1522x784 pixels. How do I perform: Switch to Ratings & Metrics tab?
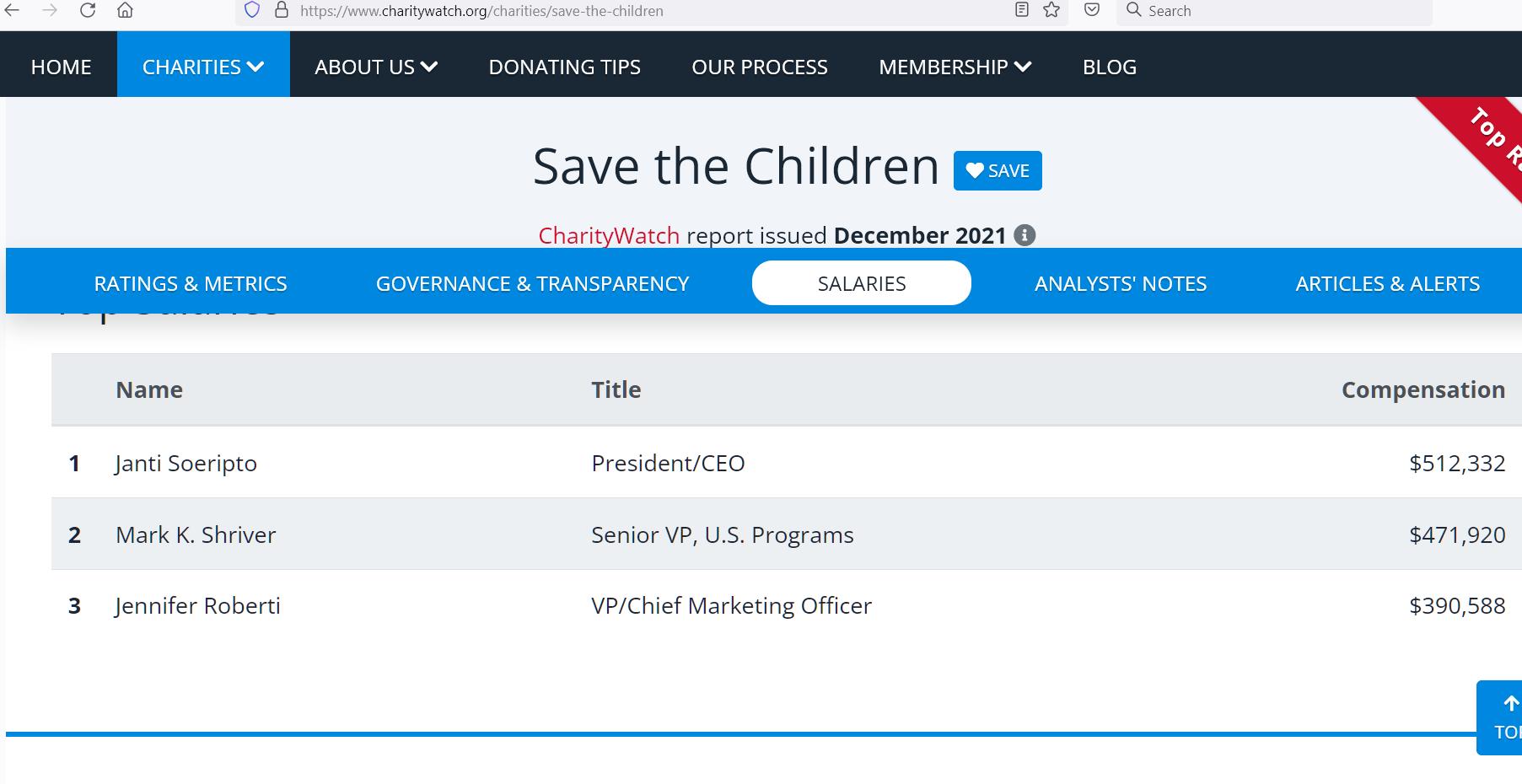pos(191,283)
